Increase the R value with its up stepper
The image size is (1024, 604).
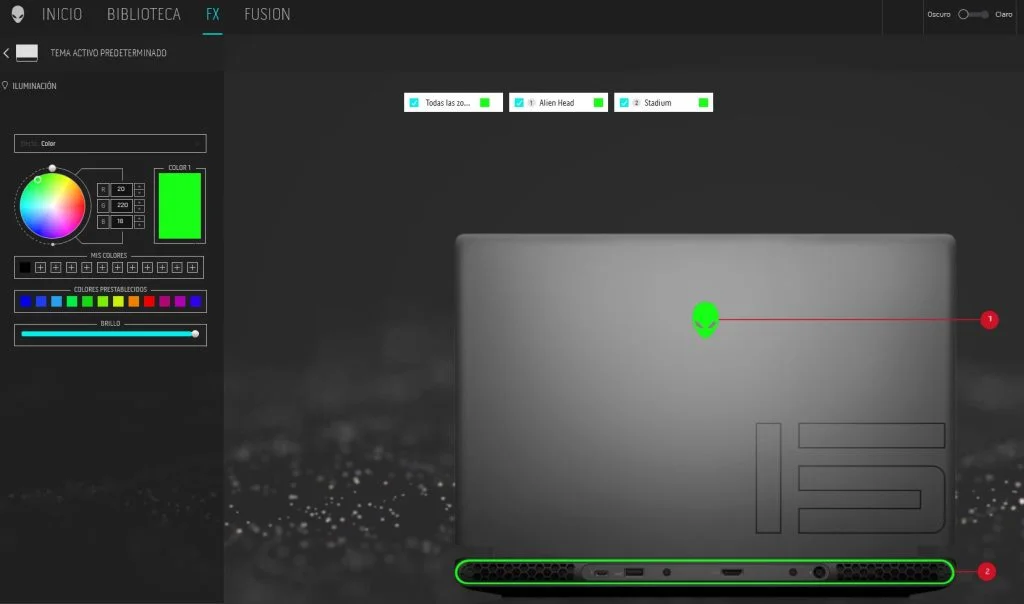(x=139, y=186)
